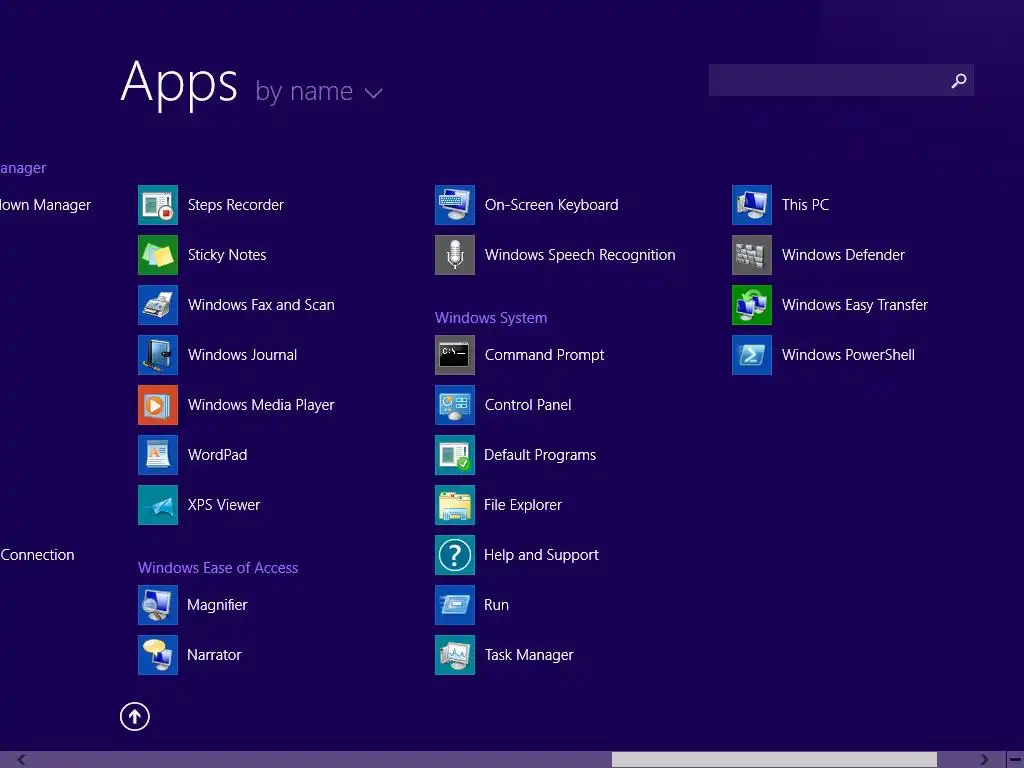The height and width of the screenshot is (768, 1024).
Task: Click the 'Control Panel' text
Action: pyautogui.click(x=528, y=405)
